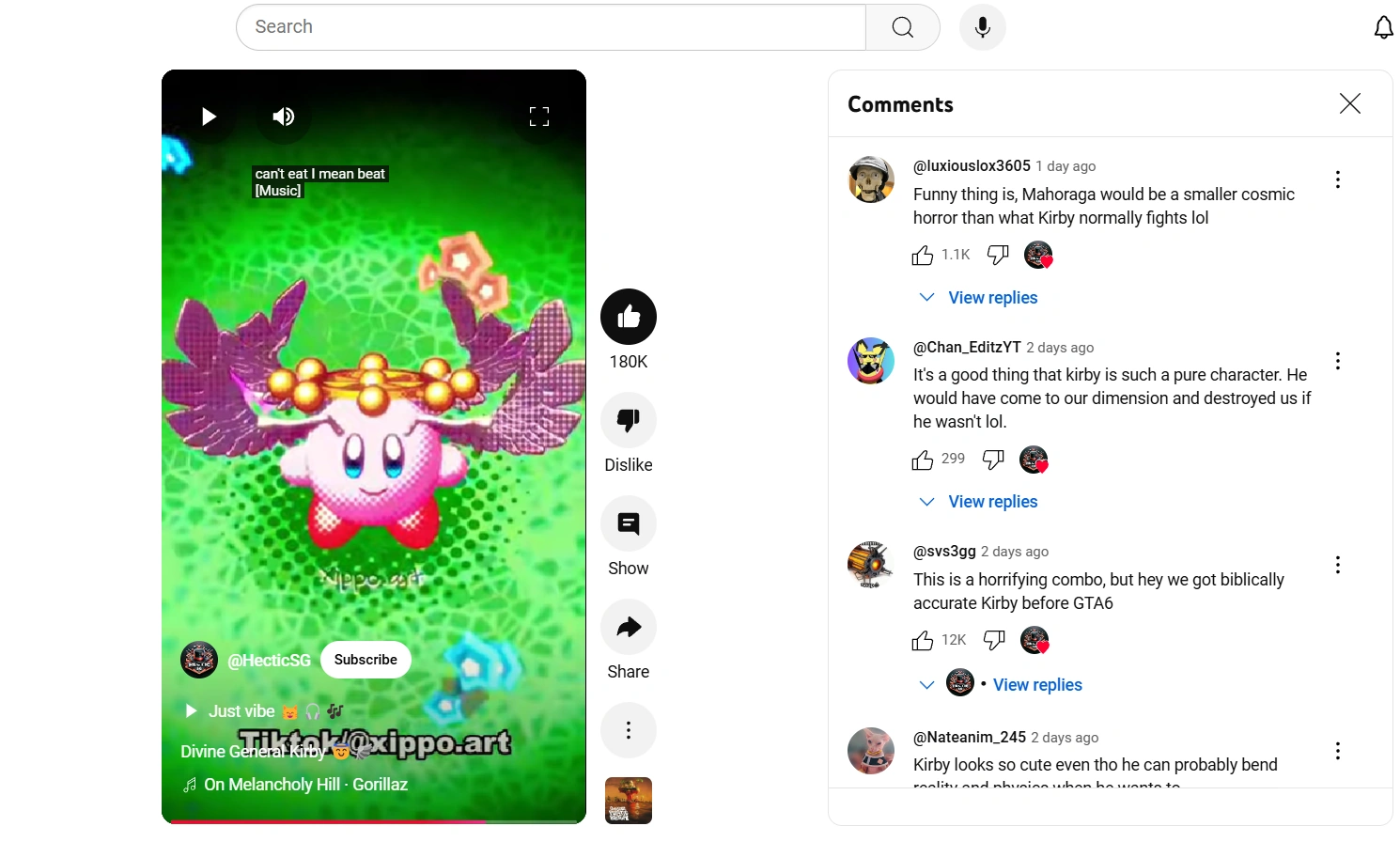Open options menu for luxiouslox3605 comment
1400x842 pixels.
click(1338, 179)
